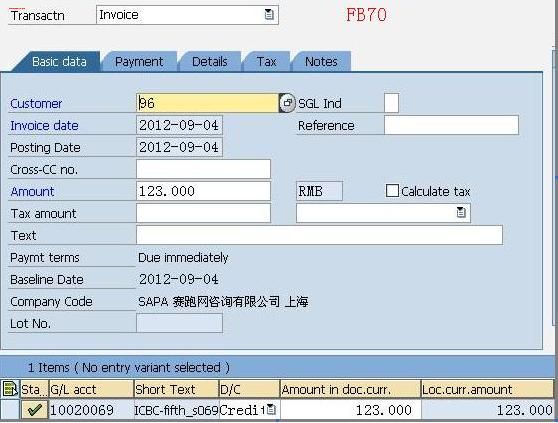Click into the Text description field
Image resolution: width=558 pixels, height=423 pixels.
319,235
